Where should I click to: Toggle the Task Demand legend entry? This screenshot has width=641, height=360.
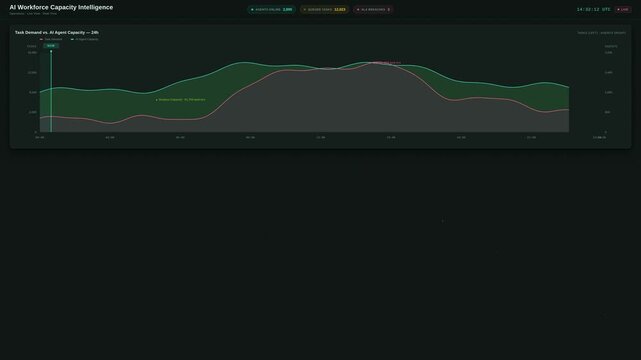click(51, 39)
